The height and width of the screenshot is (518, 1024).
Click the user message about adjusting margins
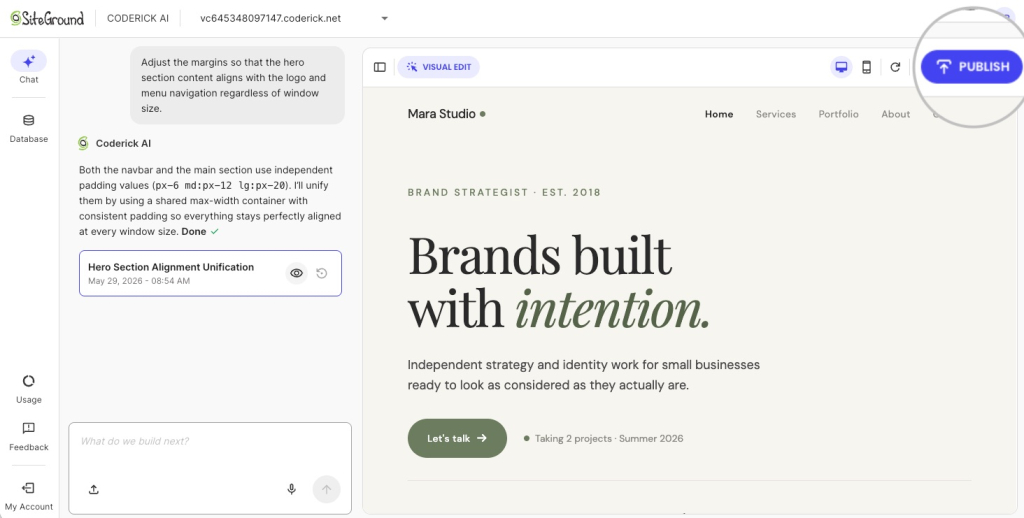coord(237,85)
